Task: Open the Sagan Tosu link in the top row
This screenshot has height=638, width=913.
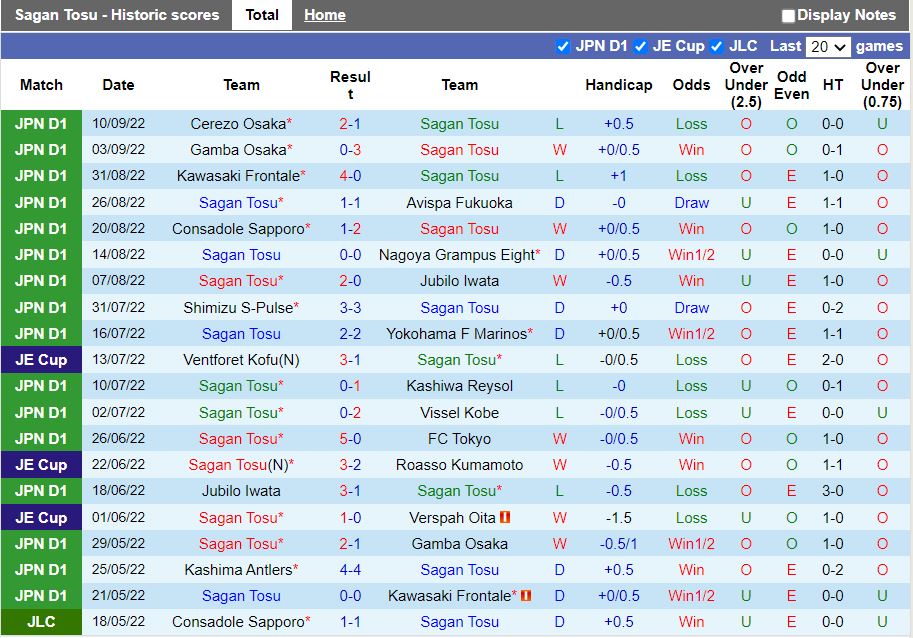Action: (x=460, y=124)
